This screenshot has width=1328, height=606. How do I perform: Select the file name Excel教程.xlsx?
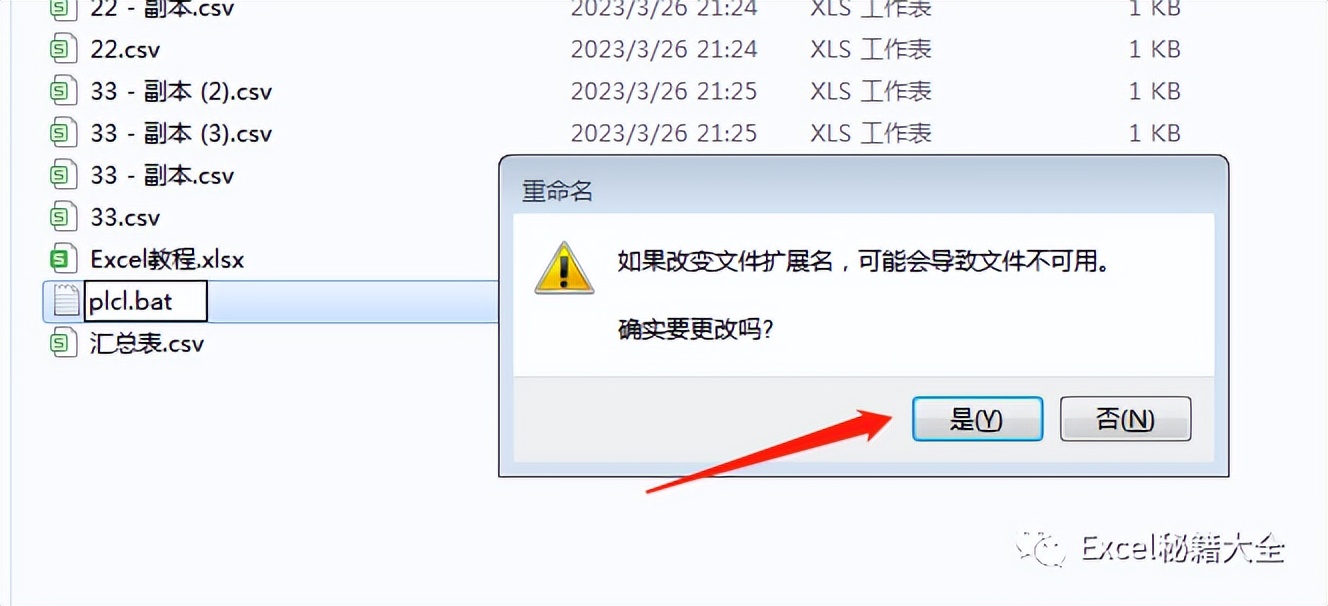[x=167, y=259]
